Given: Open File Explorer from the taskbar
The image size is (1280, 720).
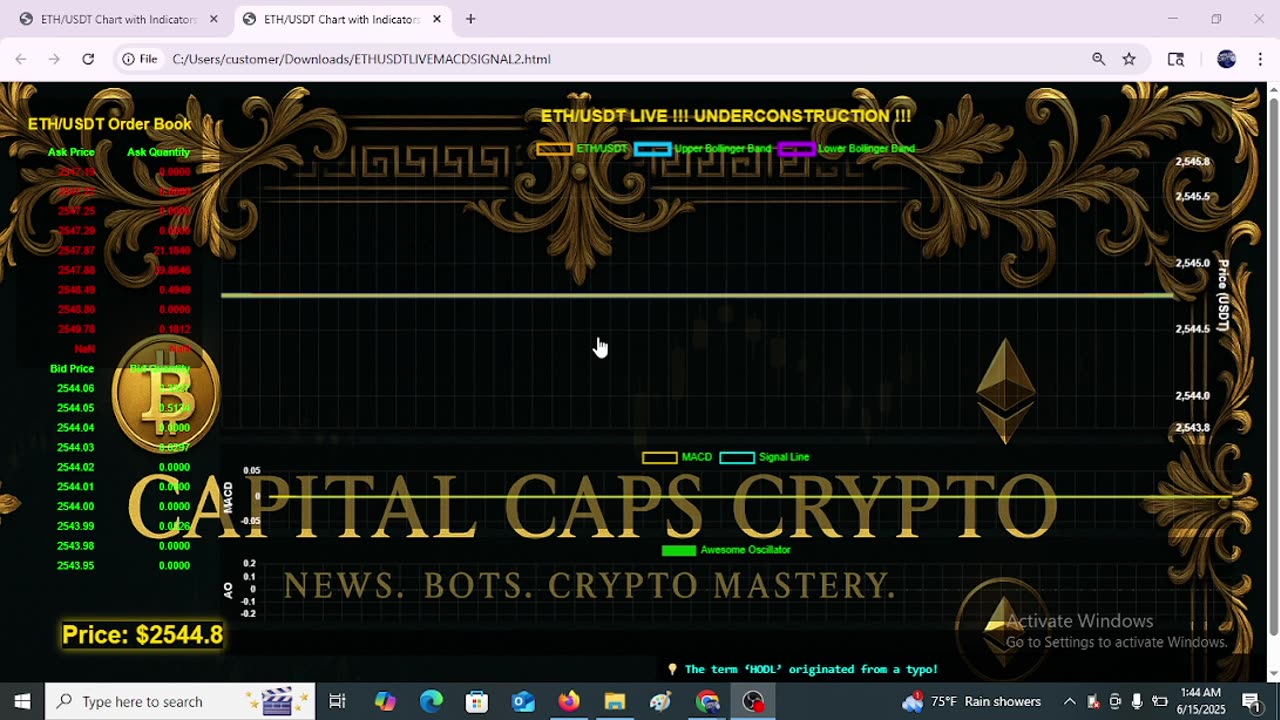Looking at the screenshot, I should pyautogui.click(x=615, y=701).
